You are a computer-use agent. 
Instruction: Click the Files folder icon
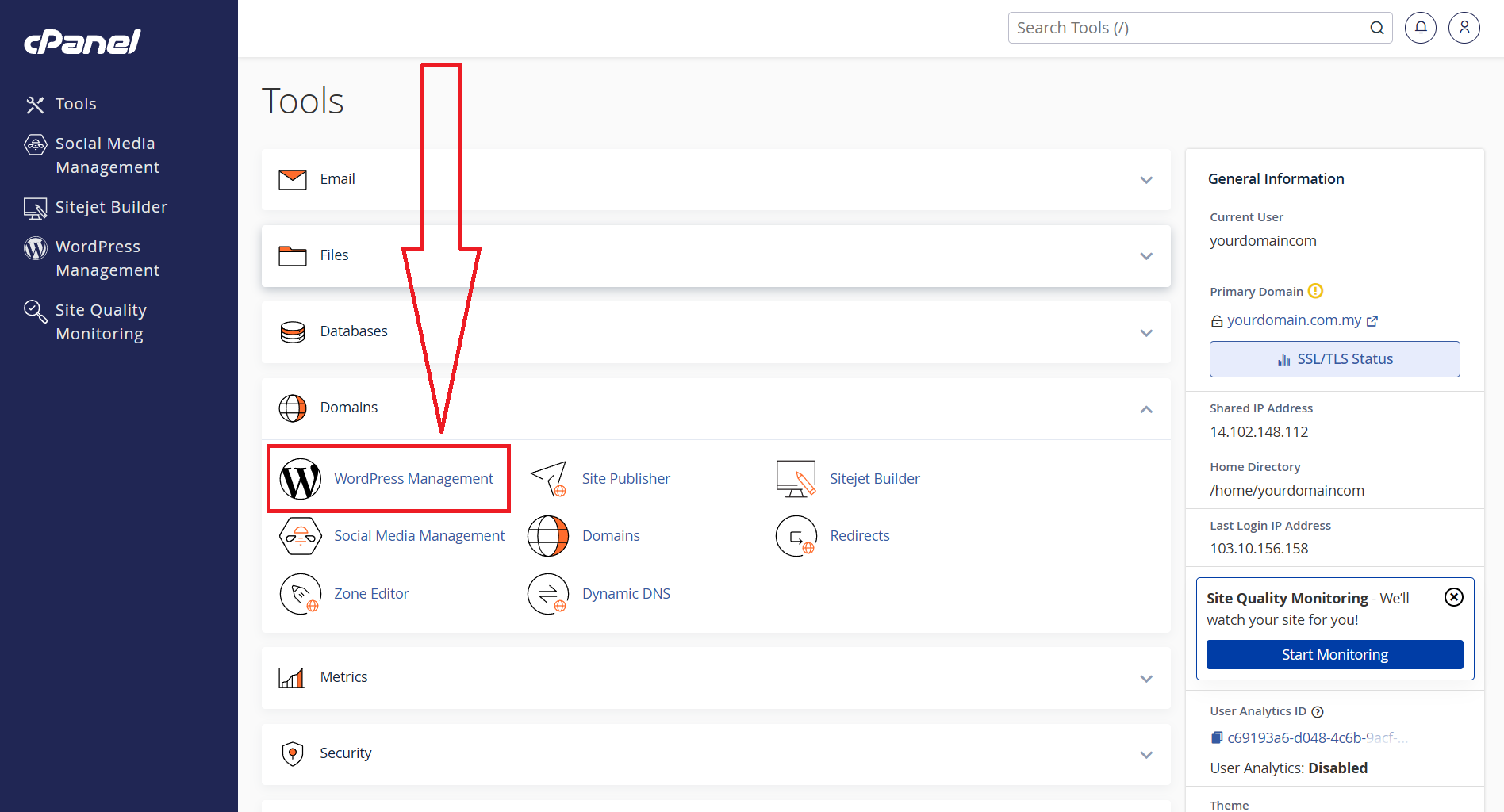click(293, 255)
